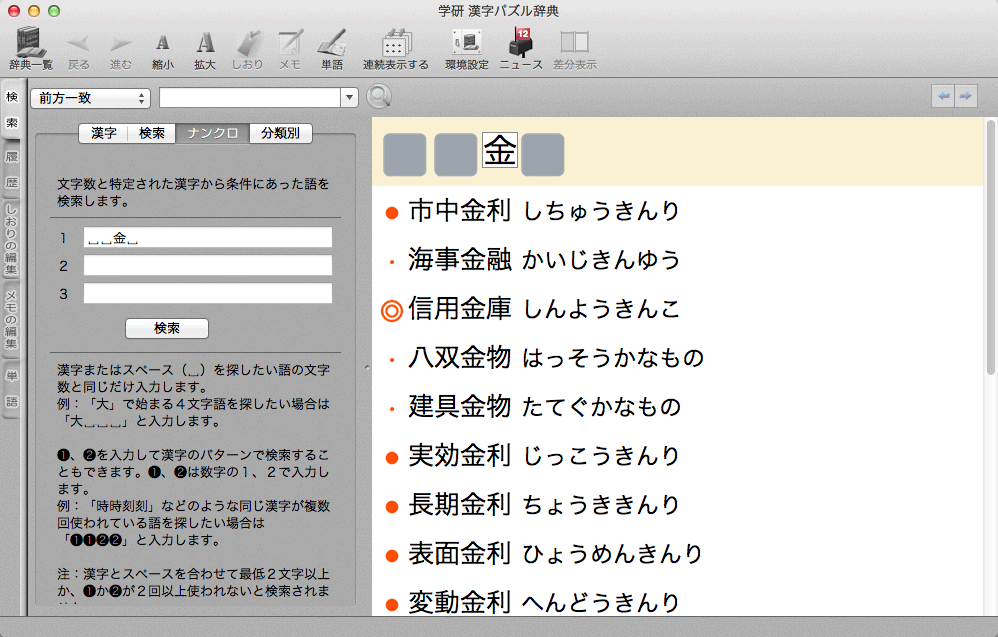Image resolution: width=998 pixels, height=637 pixels.
Task: Open the 辞典一覧 dictionary list icon
Action: (x=31, y=48)
